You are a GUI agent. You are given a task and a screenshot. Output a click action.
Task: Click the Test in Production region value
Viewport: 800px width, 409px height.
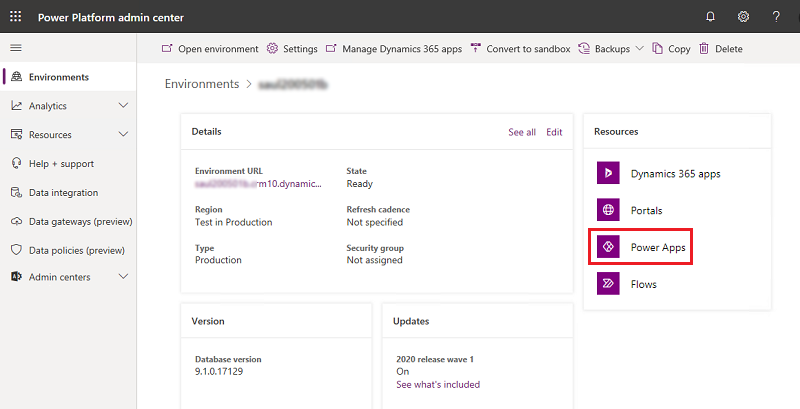(x=234, y=222)
